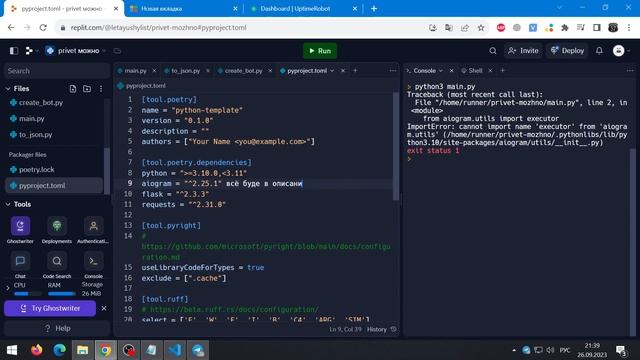The image size is (640, 360).
Task: Select pyproject.toml in file tree
Action: pyautogui.click(x=54, y=185)
